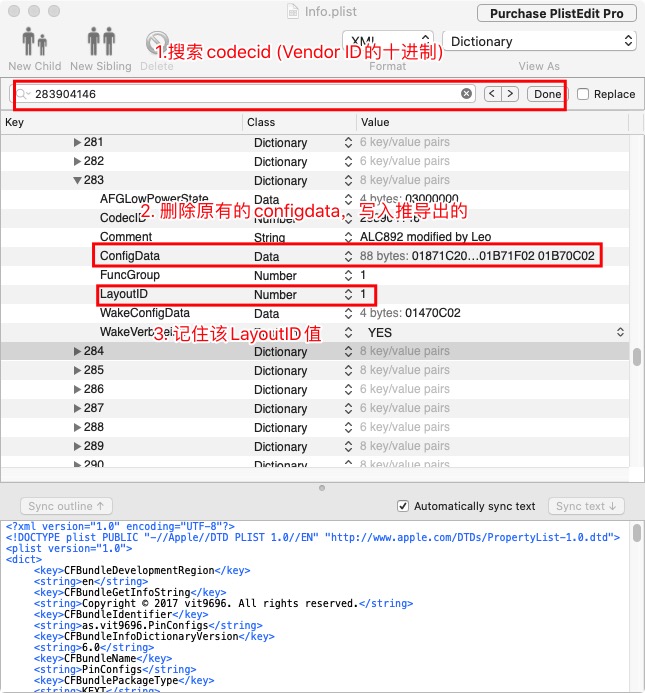Click the Done button in search bar

(547, 94)
